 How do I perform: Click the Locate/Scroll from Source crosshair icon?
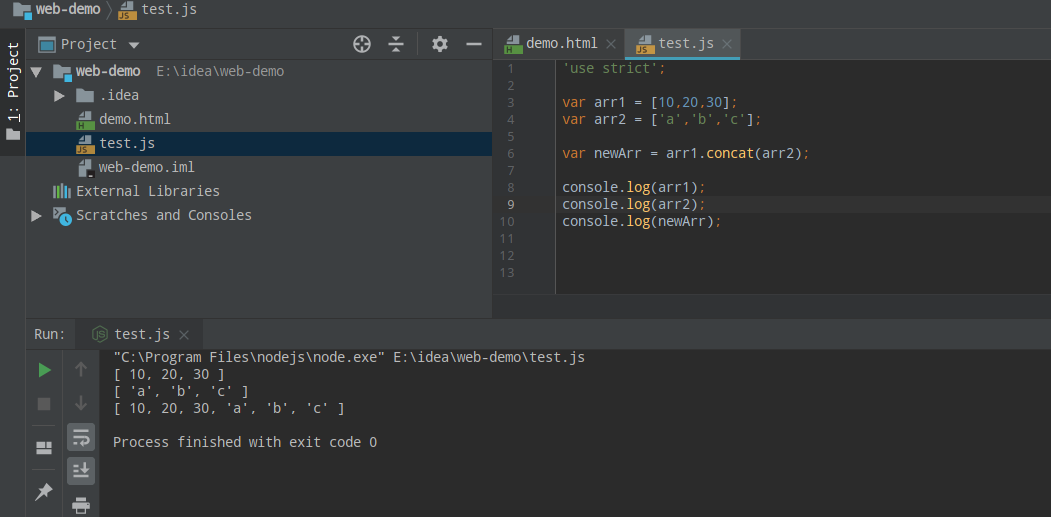pyautogui.click(x=362, y=44)
